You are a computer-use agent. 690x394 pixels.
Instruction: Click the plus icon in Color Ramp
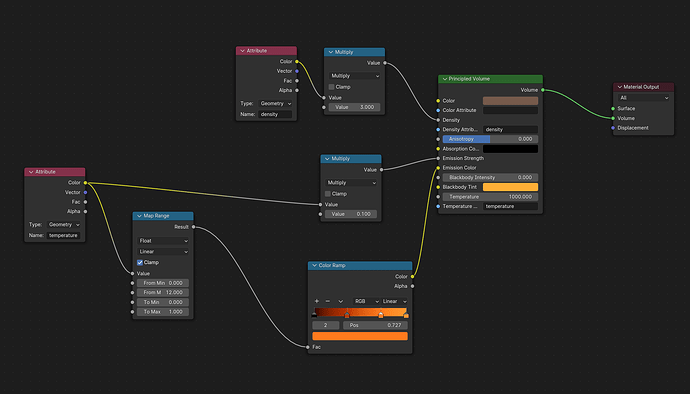pyautogui.click(x=316, y=301)
